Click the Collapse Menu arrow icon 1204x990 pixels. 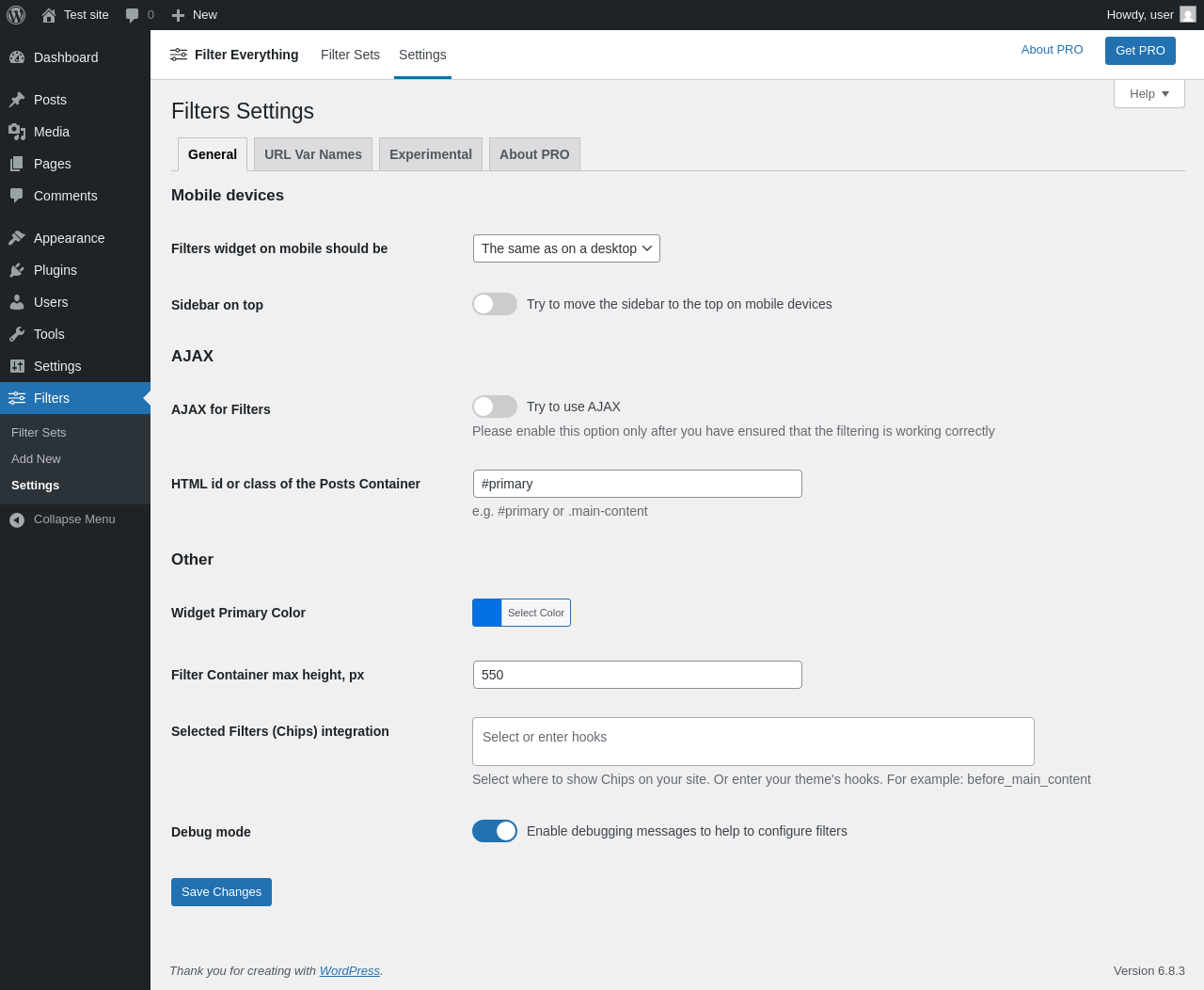click(x=17, y=519)
